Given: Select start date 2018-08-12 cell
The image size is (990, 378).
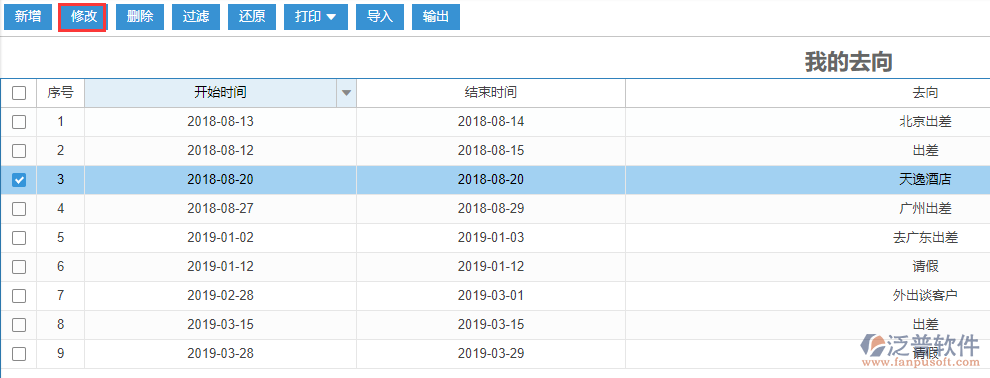Looking at the screenshot, I should (220, 151).
